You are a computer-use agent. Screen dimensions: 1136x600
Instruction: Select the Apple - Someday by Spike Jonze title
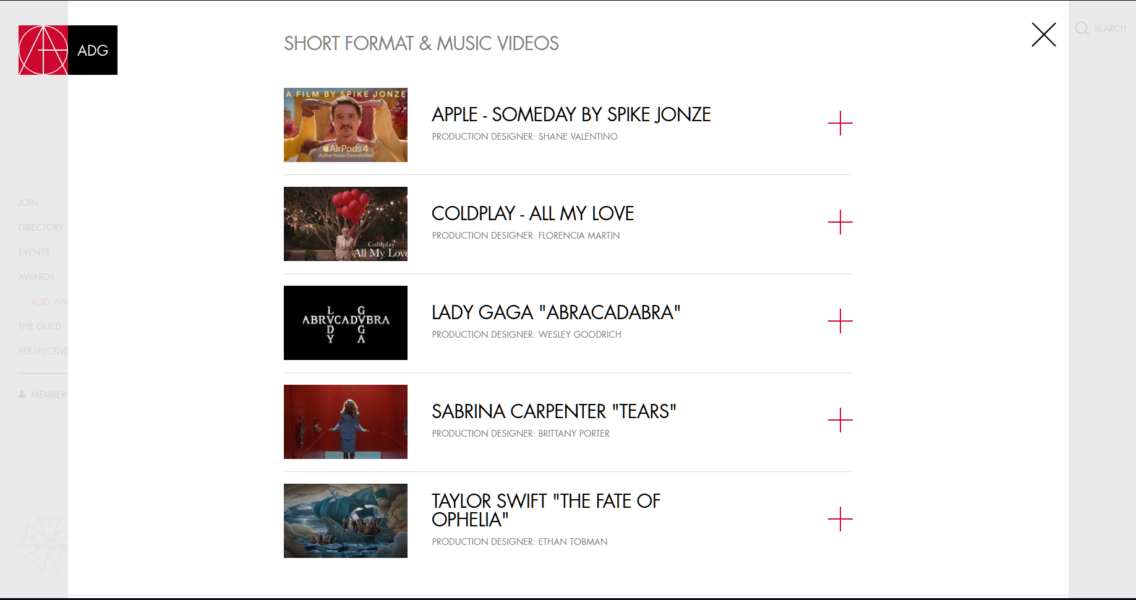pyautogui.click(x=571, y=114)
